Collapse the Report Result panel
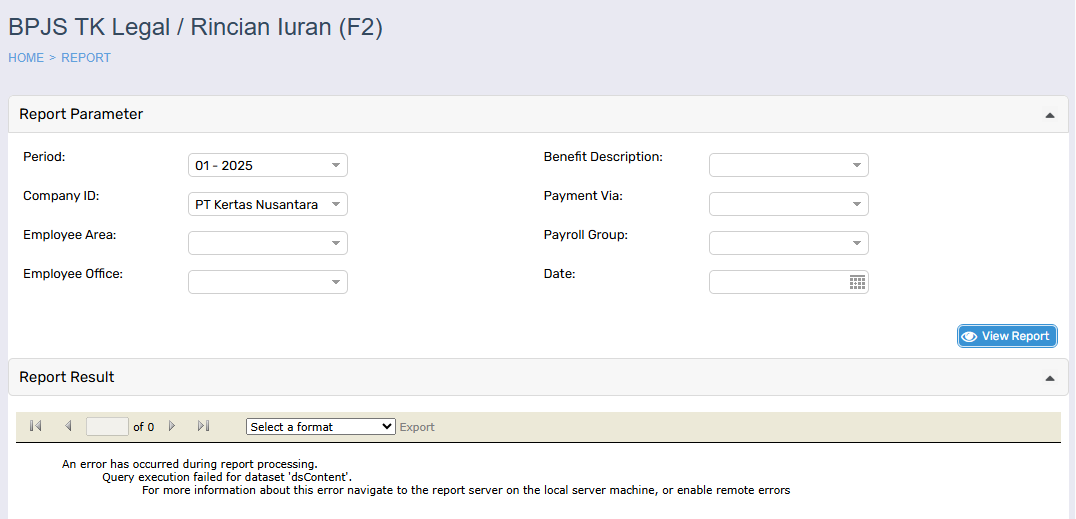 point(1049,378)
